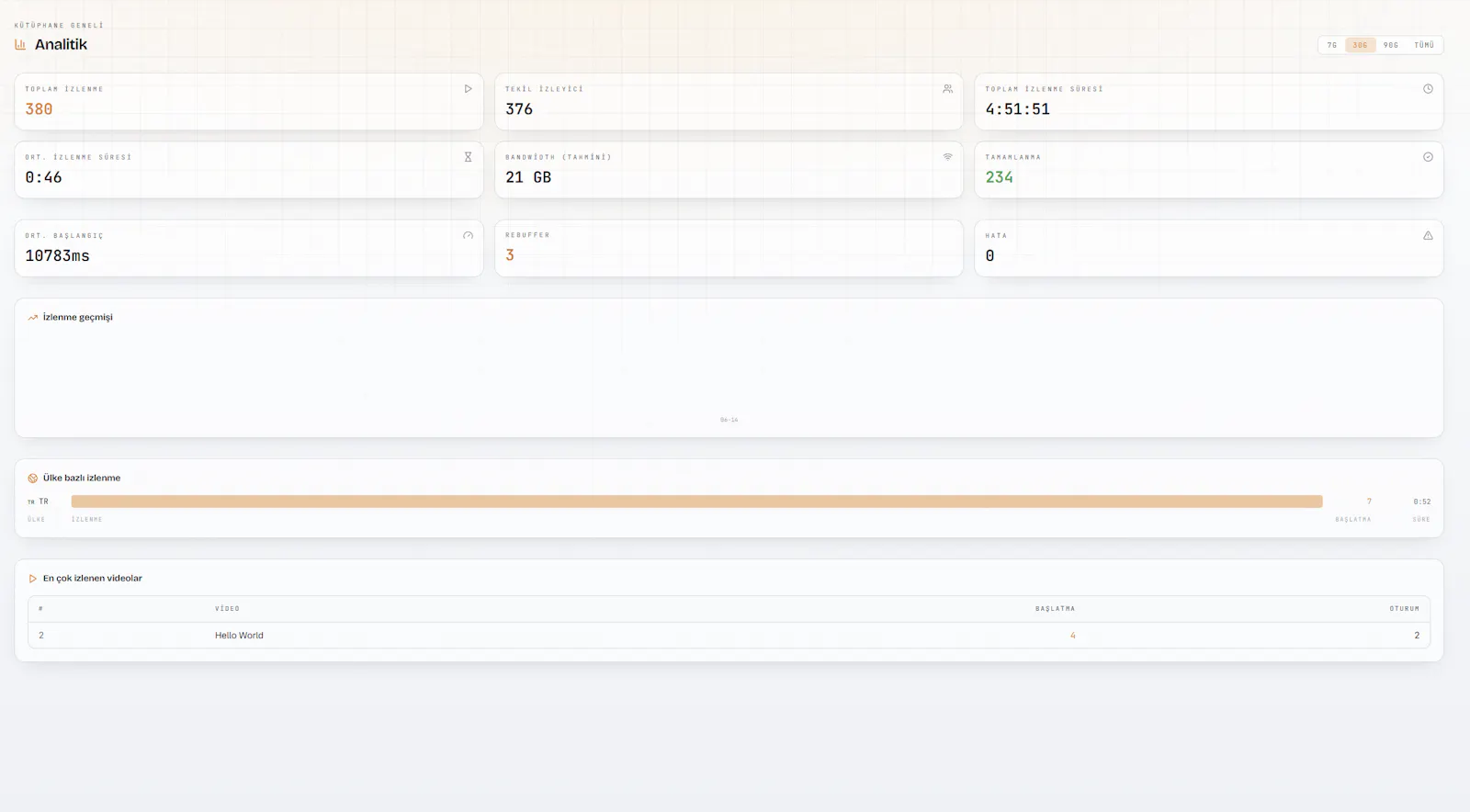This screenshot has height=812, width=1470.
Task: Select the 7G time range tab
Action: point(1332,45)
